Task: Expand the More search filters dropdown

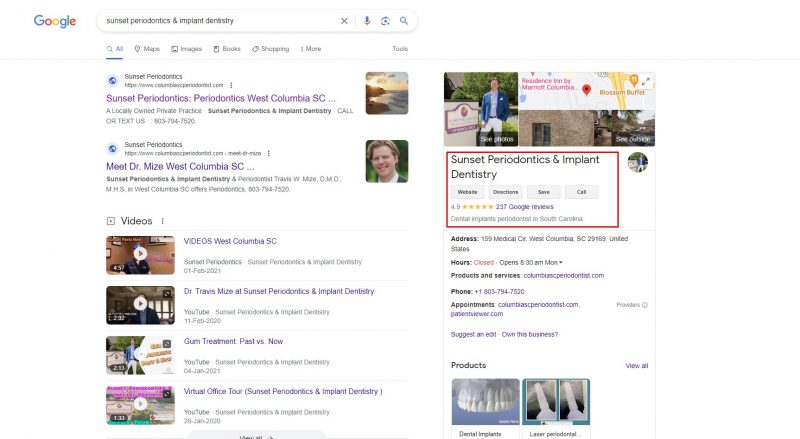Action: pos(310,48)
